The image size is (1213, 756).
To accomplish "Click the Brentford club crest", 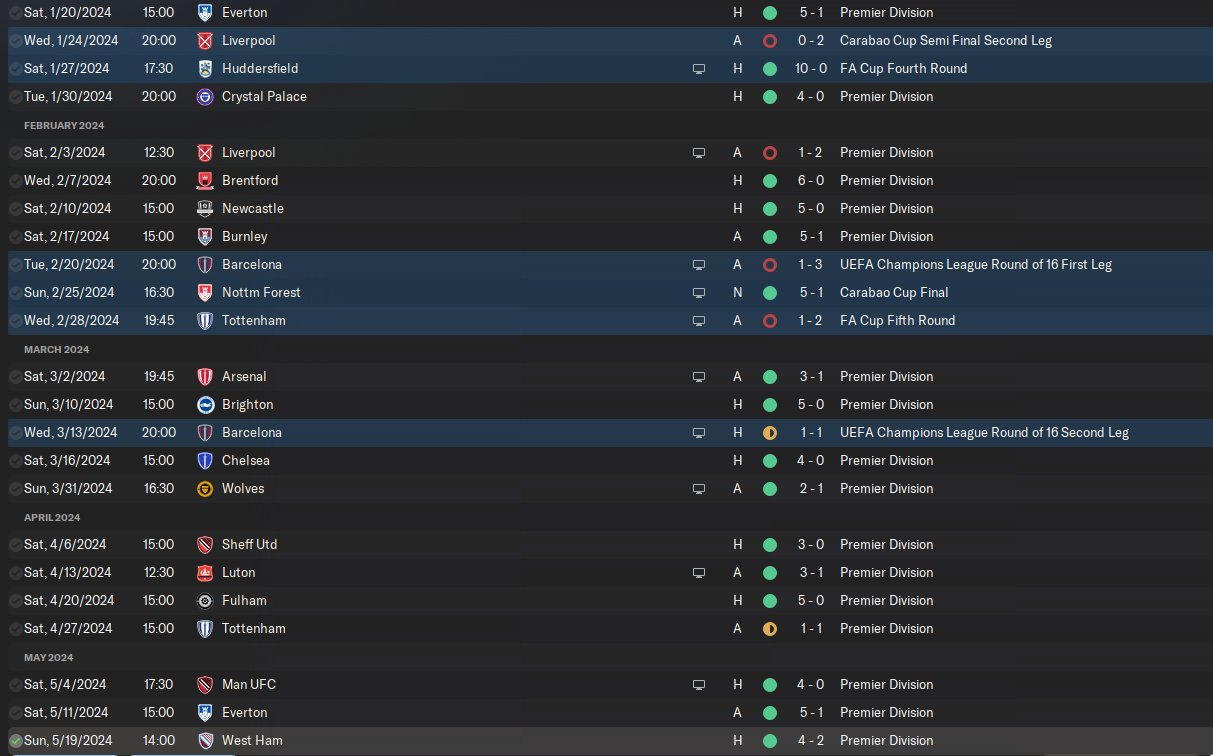I will pos(205,181).
